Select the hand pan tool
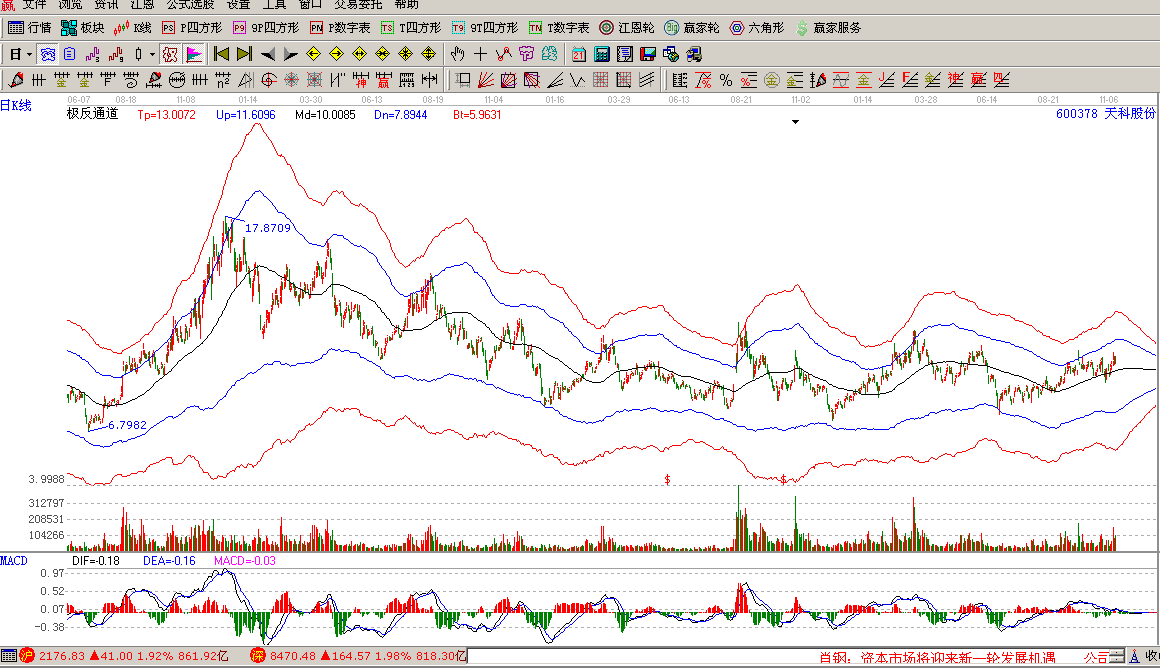The height and width of the screenshot is (669, 1160). click(x=458, y=54)
